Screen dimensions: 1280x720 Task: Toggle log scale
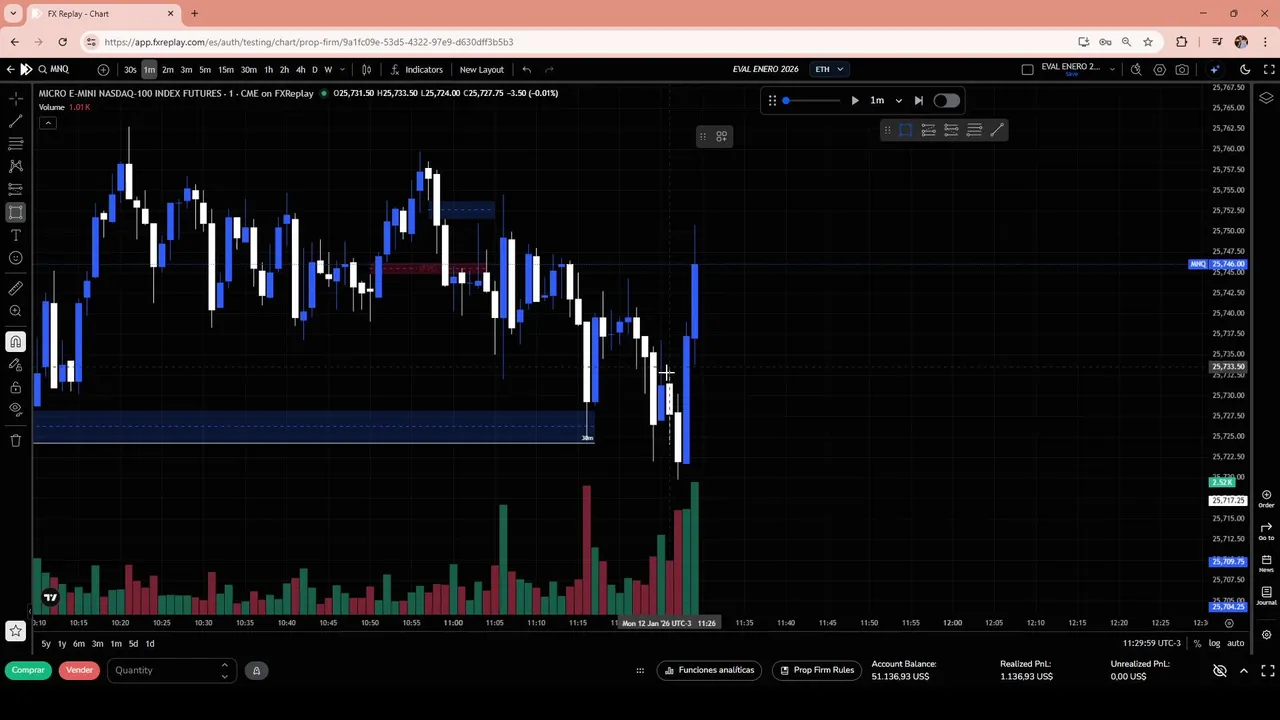1214,643
